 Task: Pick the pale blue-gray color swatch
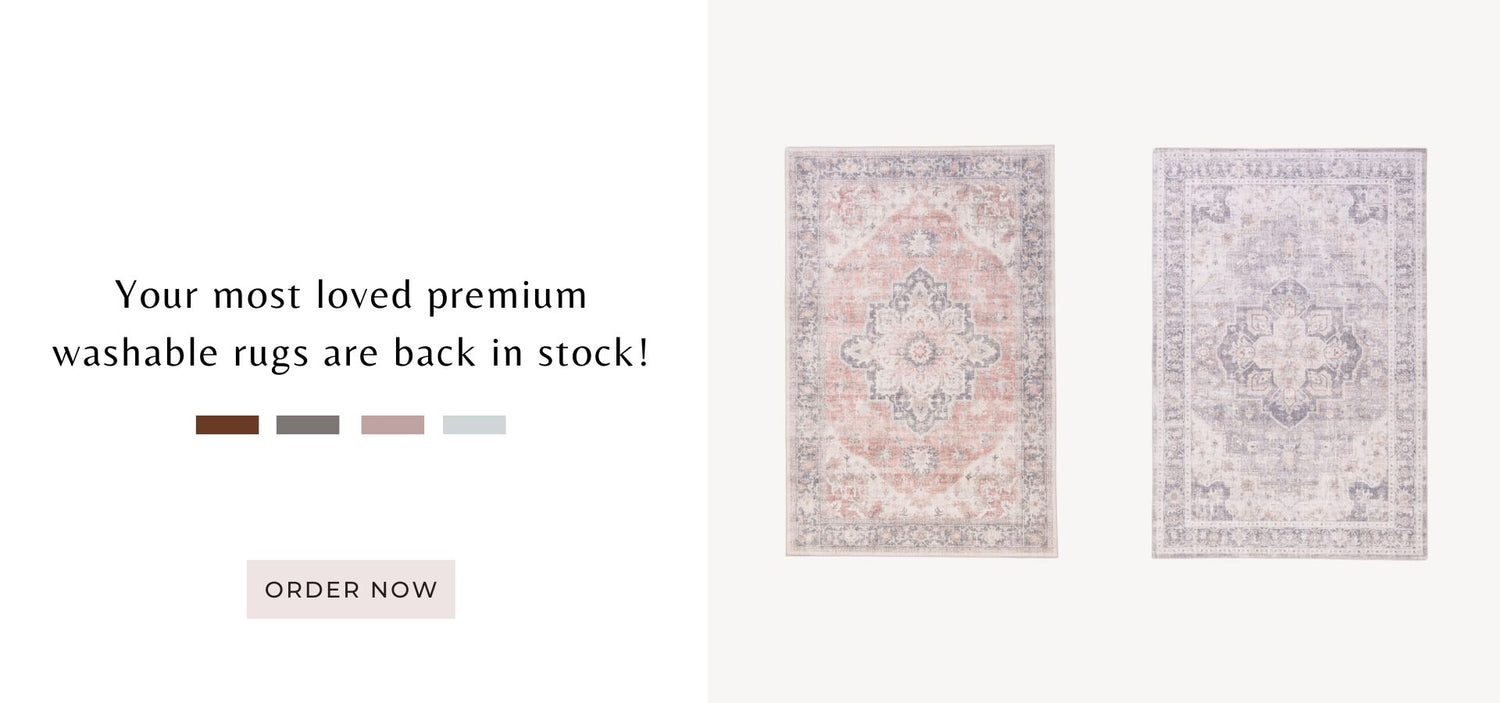[x=474, y=425]
